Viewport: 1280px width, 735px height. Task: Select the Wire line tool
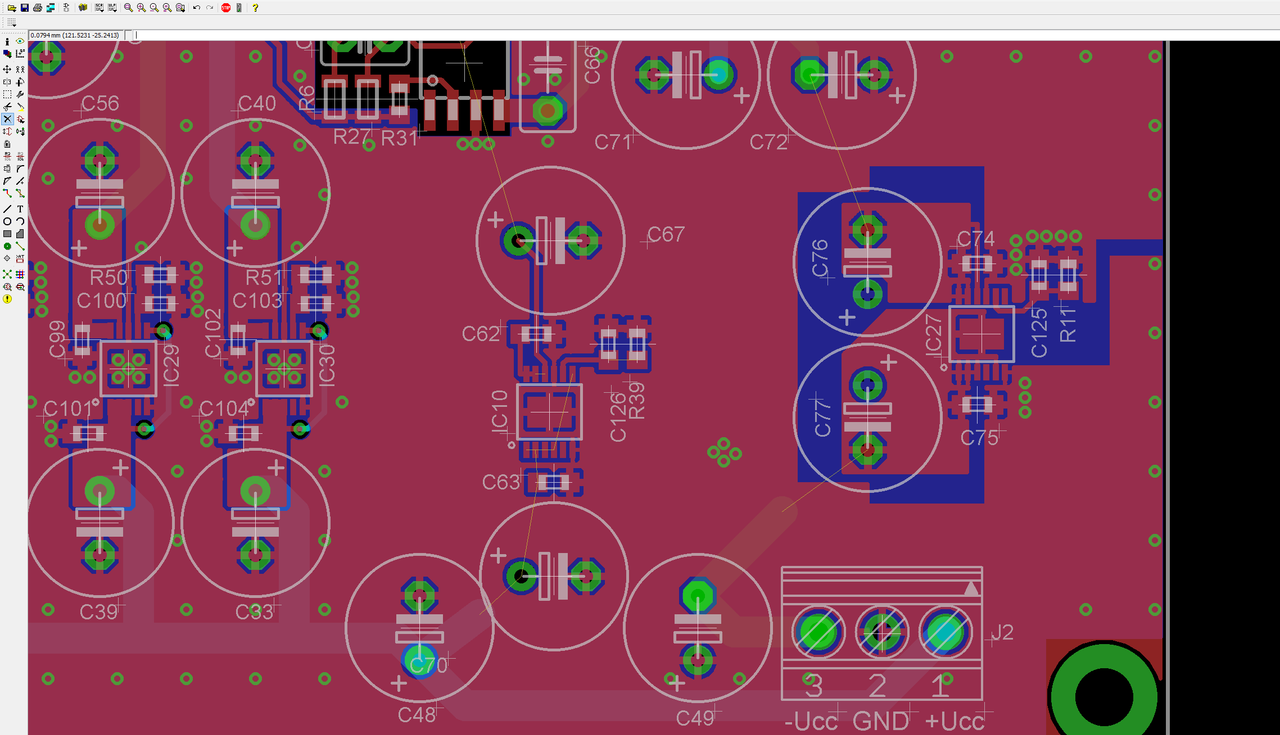click(x=7, y=208)
